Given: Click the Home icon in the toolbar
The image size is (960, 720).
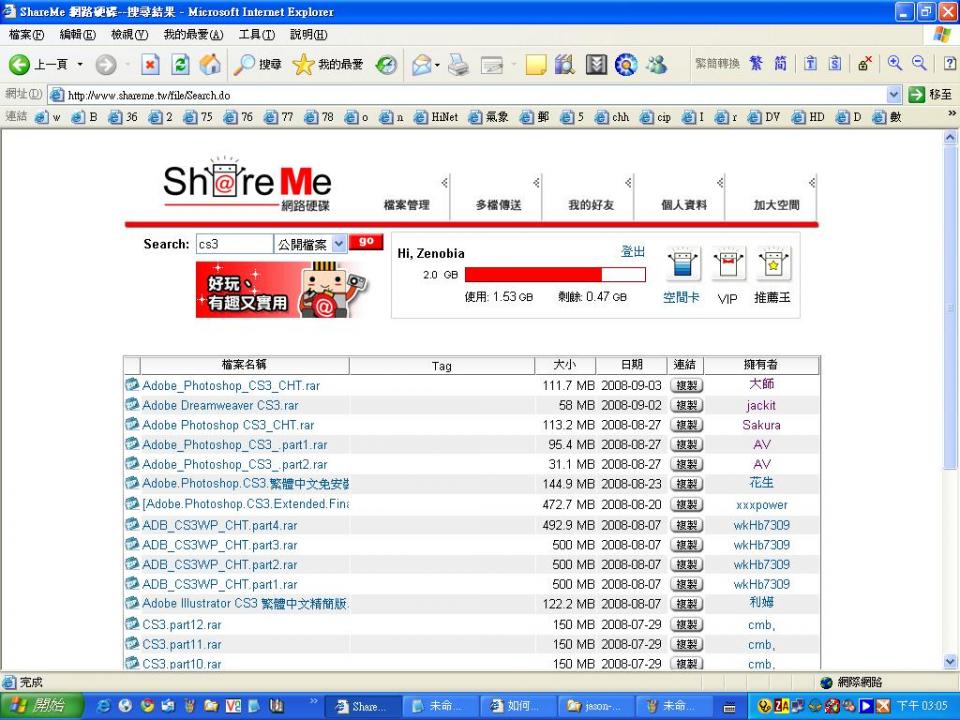Looking at the screenshot, I should pos(209,64).
